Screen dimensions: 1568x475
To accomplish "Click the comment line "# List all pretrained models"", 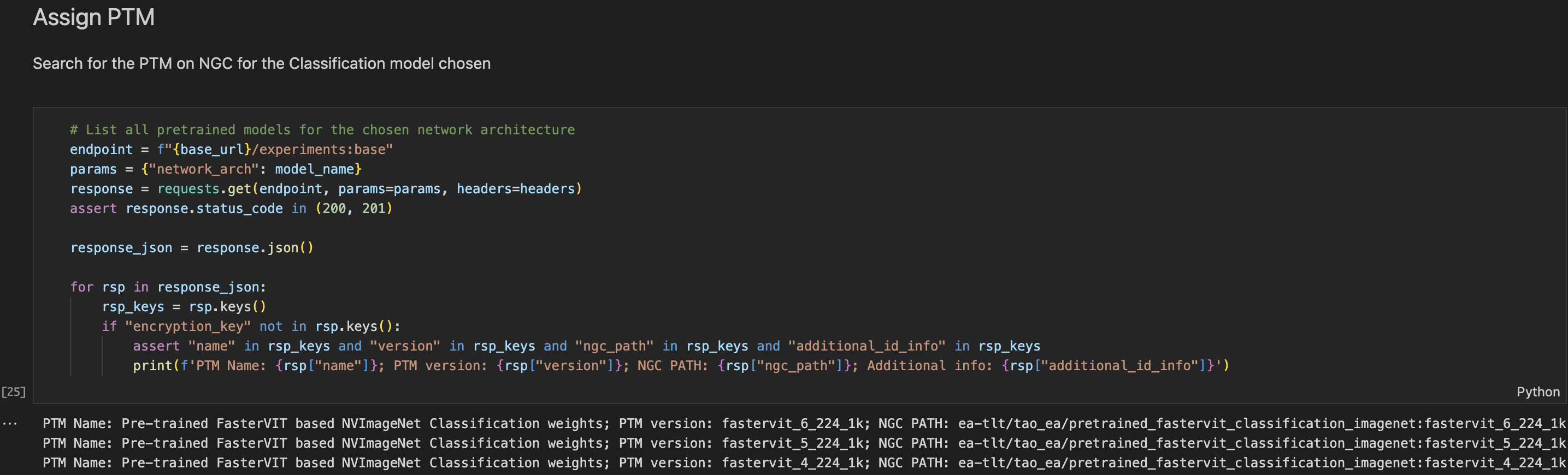I will click(322, 129).
